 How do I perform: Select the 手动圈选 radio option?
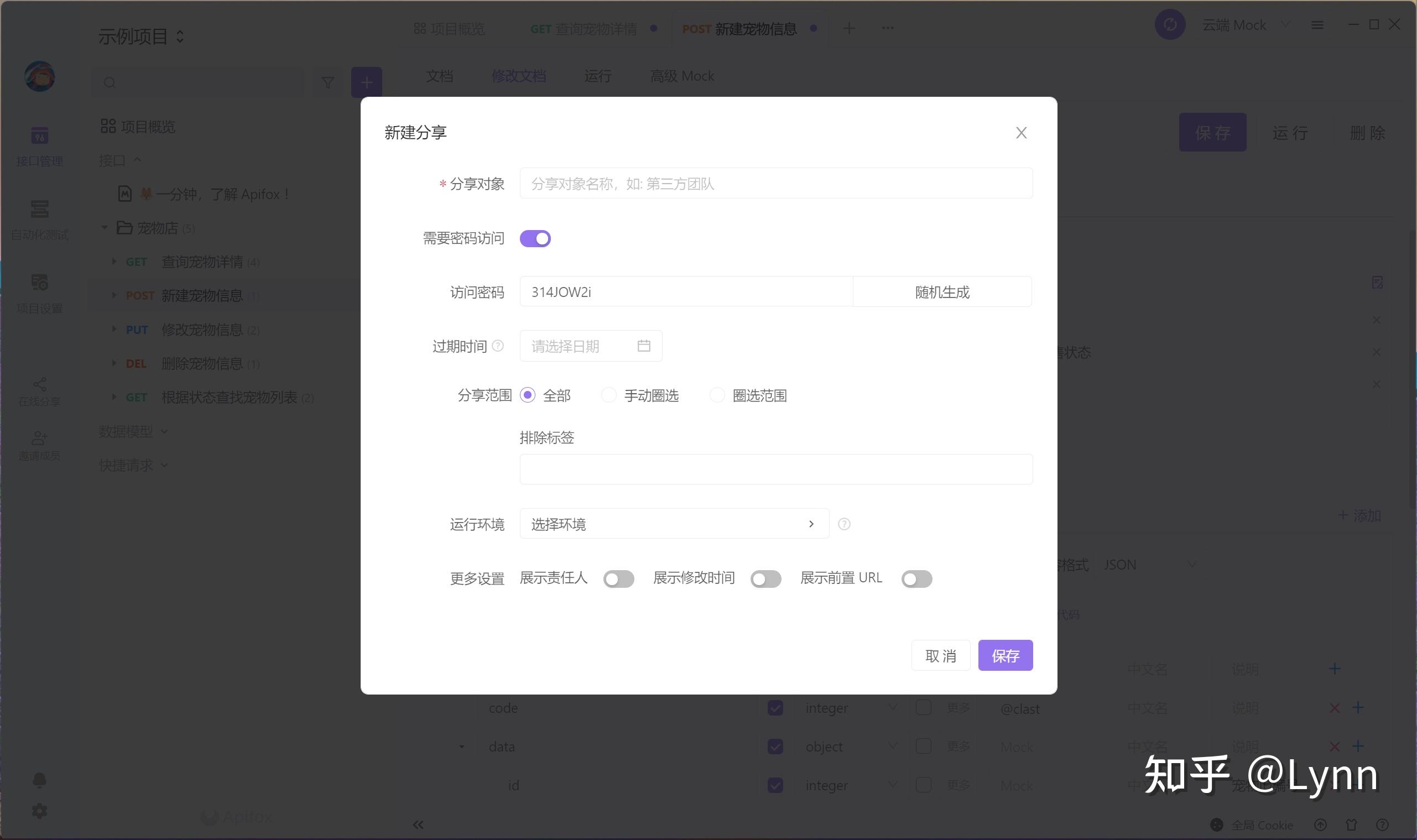click(x=608, y=394)
